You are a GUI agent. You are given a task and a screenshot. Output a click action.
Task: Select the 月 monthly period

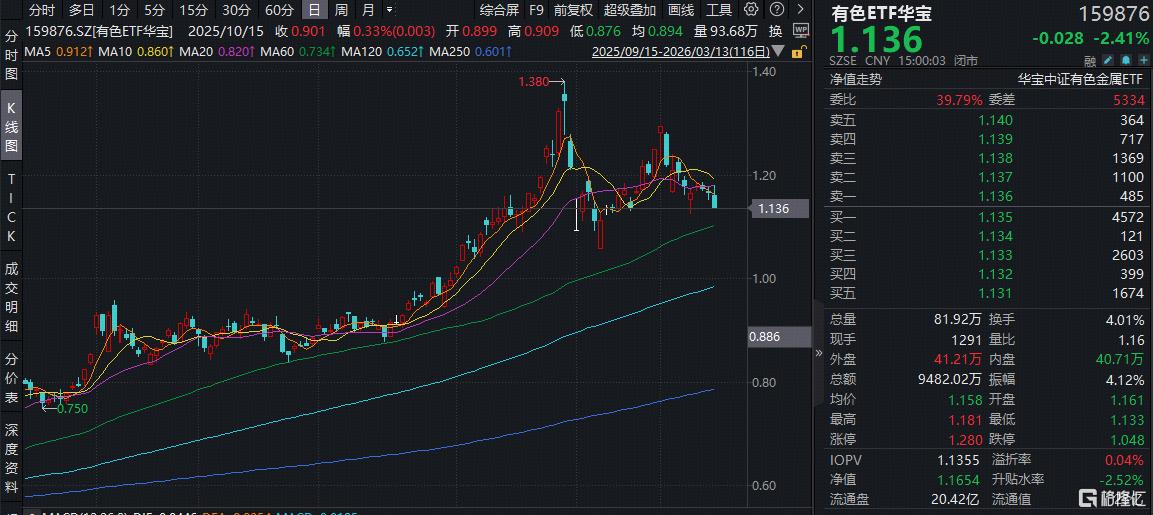(368, 10)
